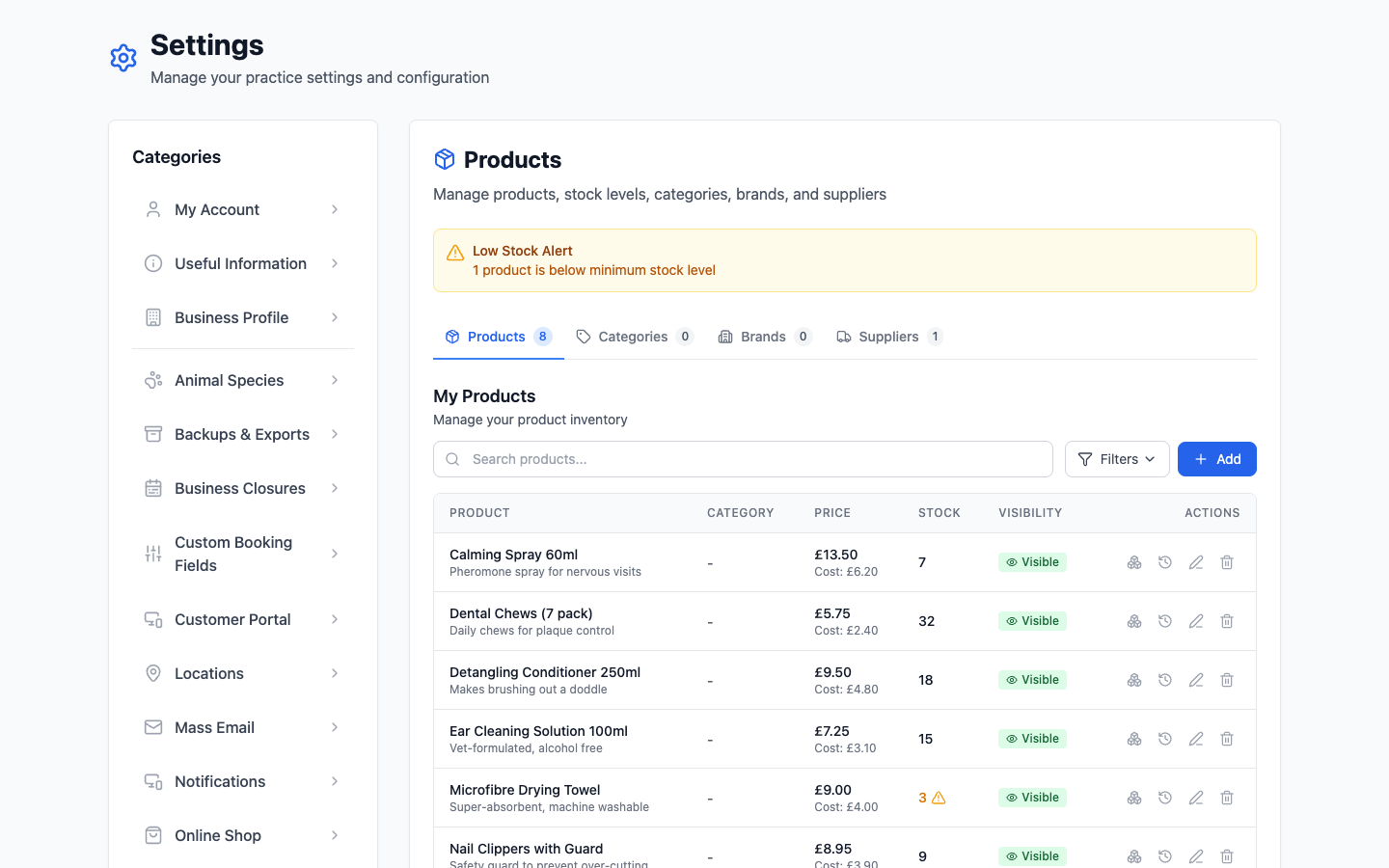This screenshot has width=1389, height=868.
Task: Click the Backups & Exports archive icon
Action: pos(153,434)
